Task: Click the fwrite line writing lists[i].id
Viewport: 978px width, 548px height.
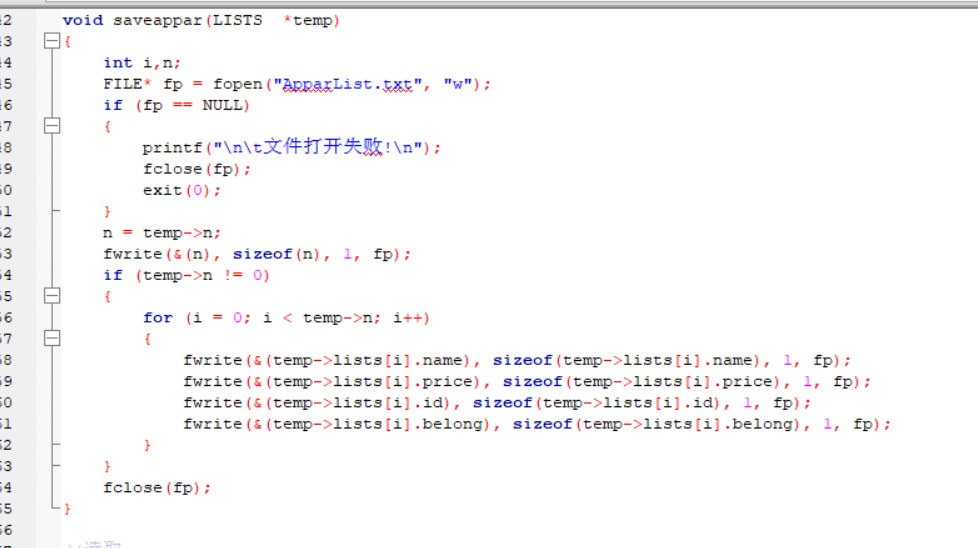Action: pos(497,402)
